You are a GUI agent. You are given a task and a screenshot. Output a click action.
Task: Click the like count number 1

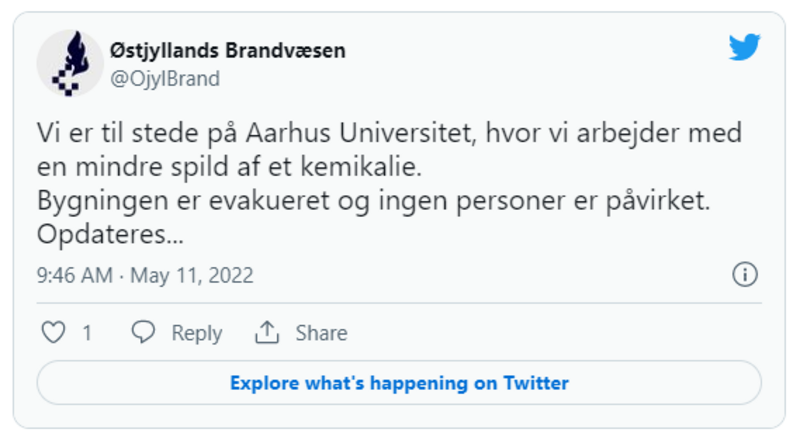pyautogui.click(x=87, y=333)
